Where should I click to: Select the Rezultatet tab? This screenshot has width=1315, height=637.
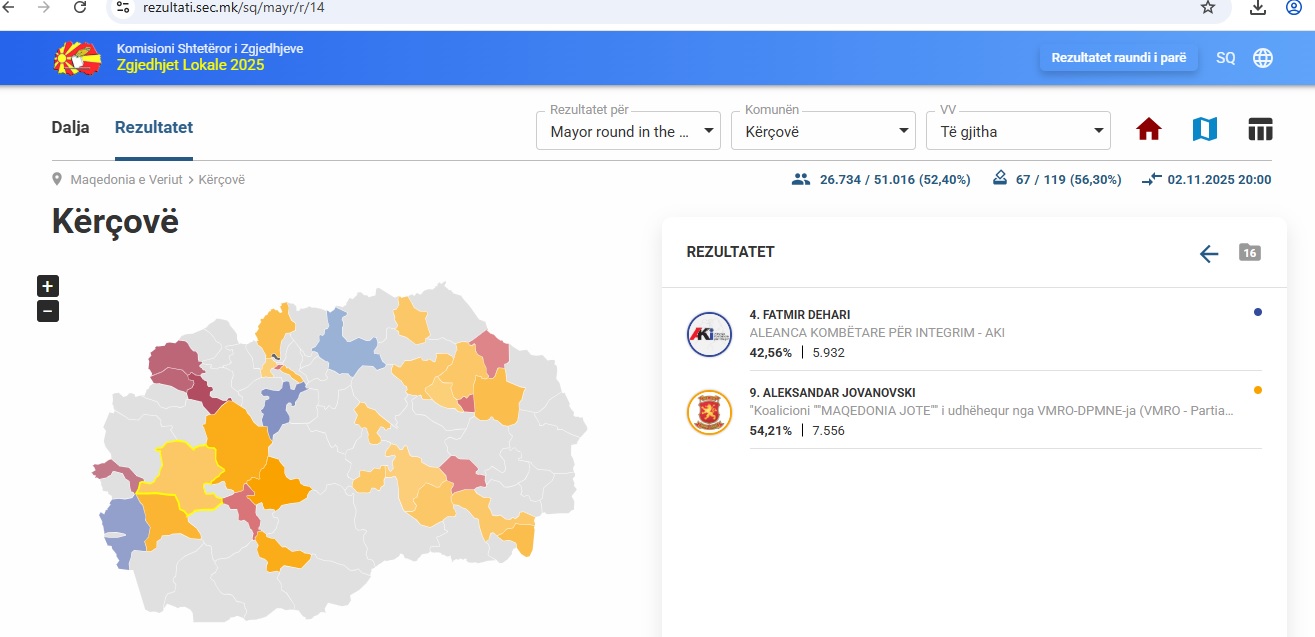coord(154,128)
